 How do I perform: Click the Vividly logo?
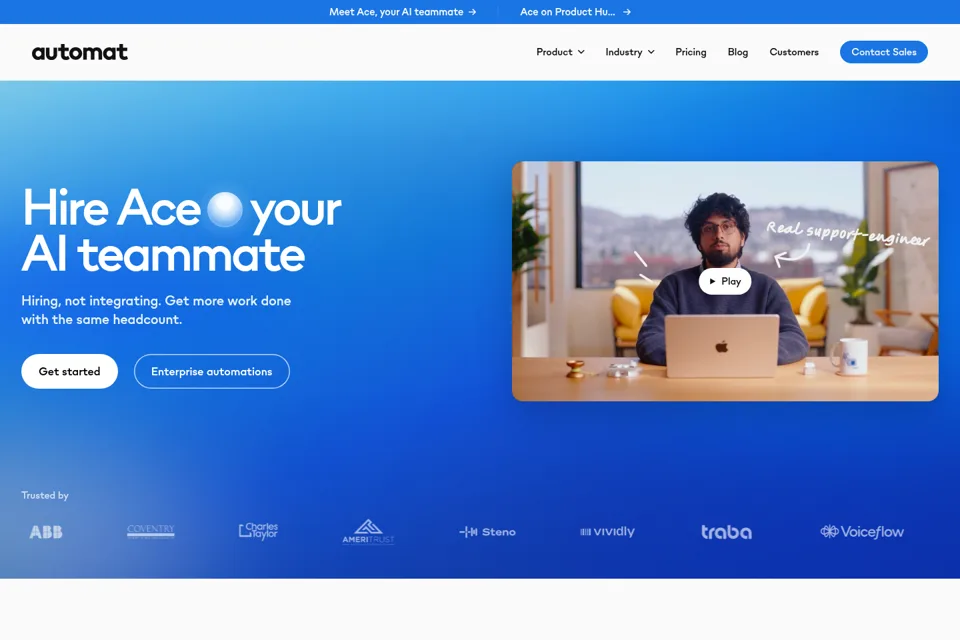pos(607,532)
